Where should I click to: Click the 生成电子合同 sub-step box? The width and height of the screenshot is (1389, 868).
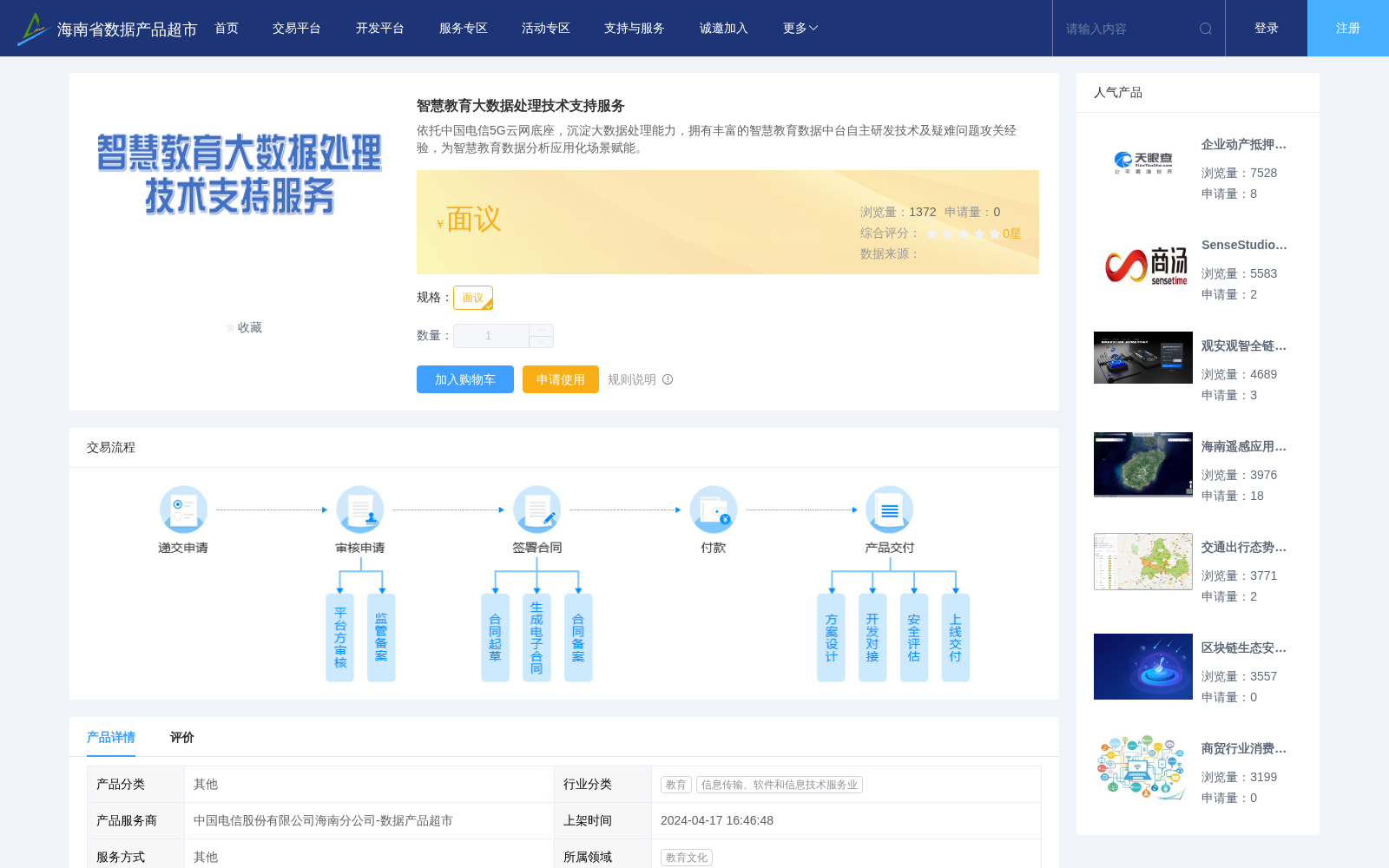537,638
